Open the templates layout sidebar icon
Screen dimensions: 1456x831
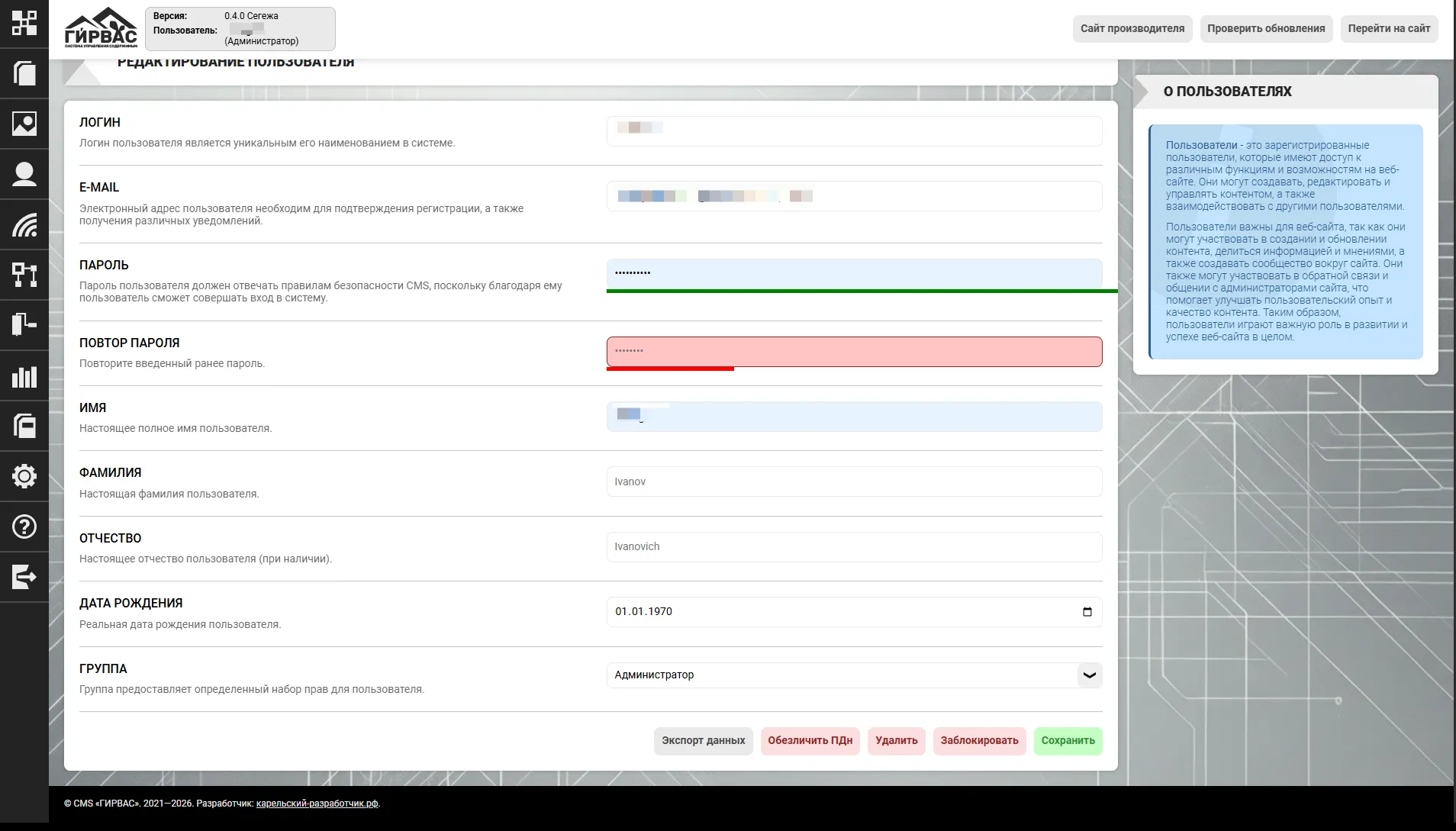pos(24,324)
